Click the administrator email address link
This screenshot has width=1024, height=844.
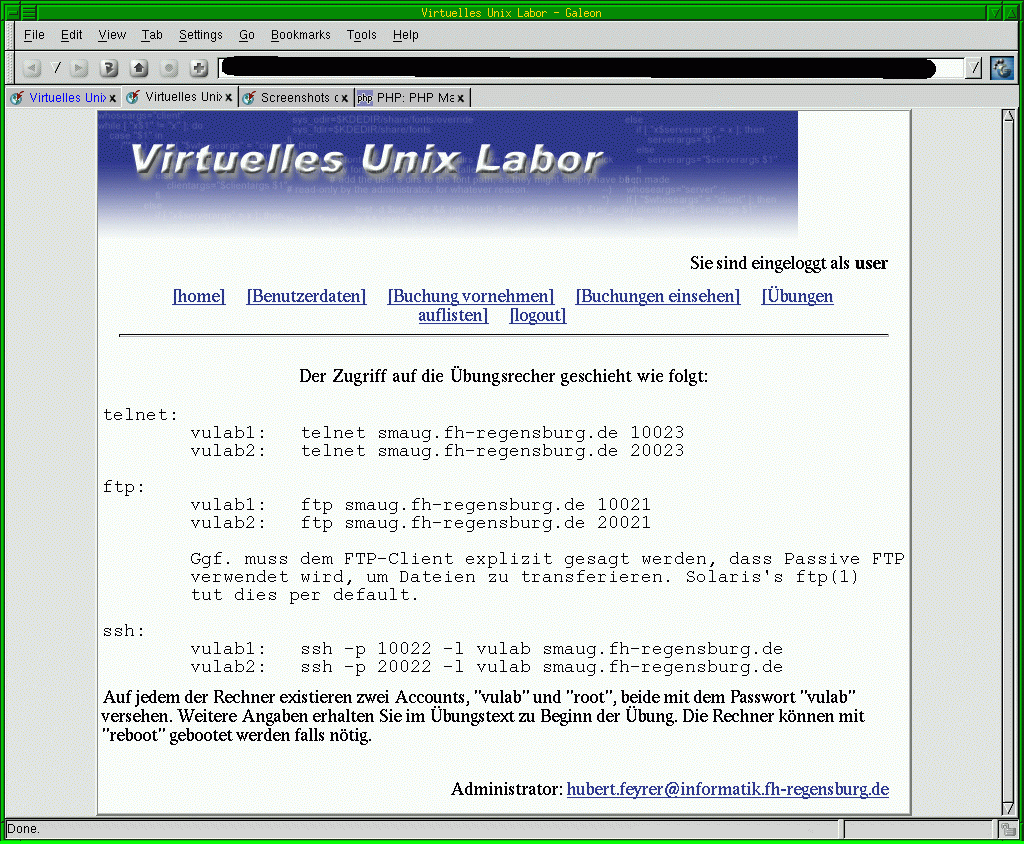(x=728, y=789)
